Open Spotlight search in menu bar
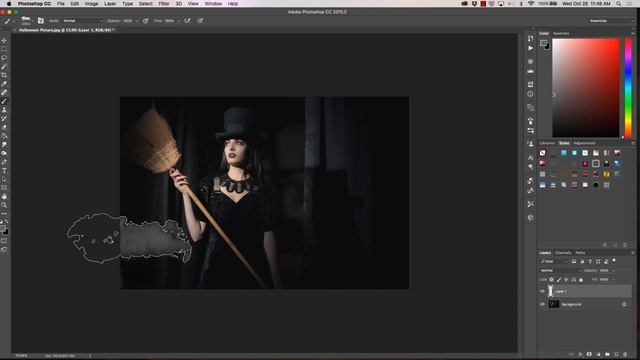The height and width of the screenshot is (360, 640). tap(619, 4)
